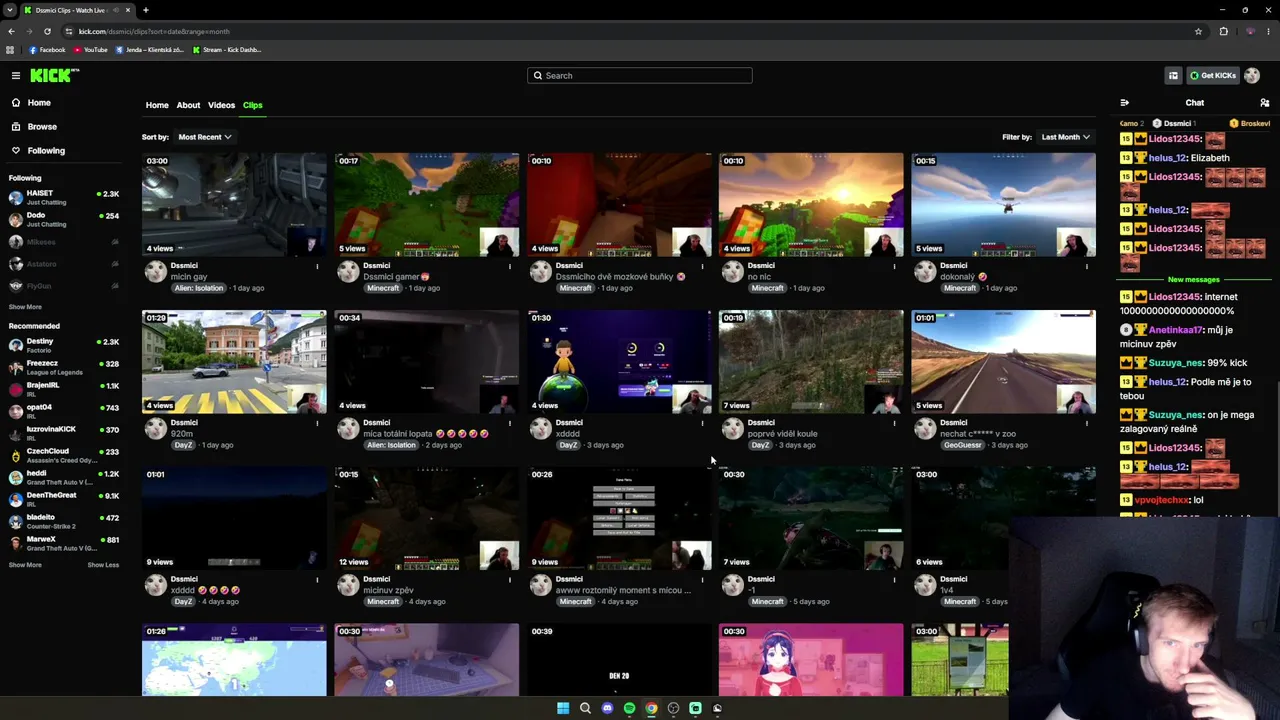Viewport: 1280px width, 720px height.
Task: Open the bookmarks apps grid icon
Action: click(x=10, y=50)
